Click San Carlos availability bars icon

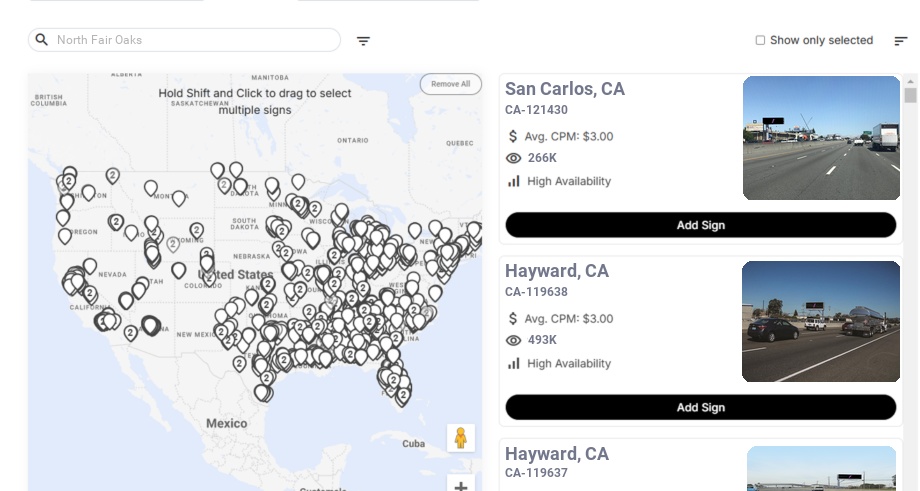pyautogui.click(x=514, y=181)
